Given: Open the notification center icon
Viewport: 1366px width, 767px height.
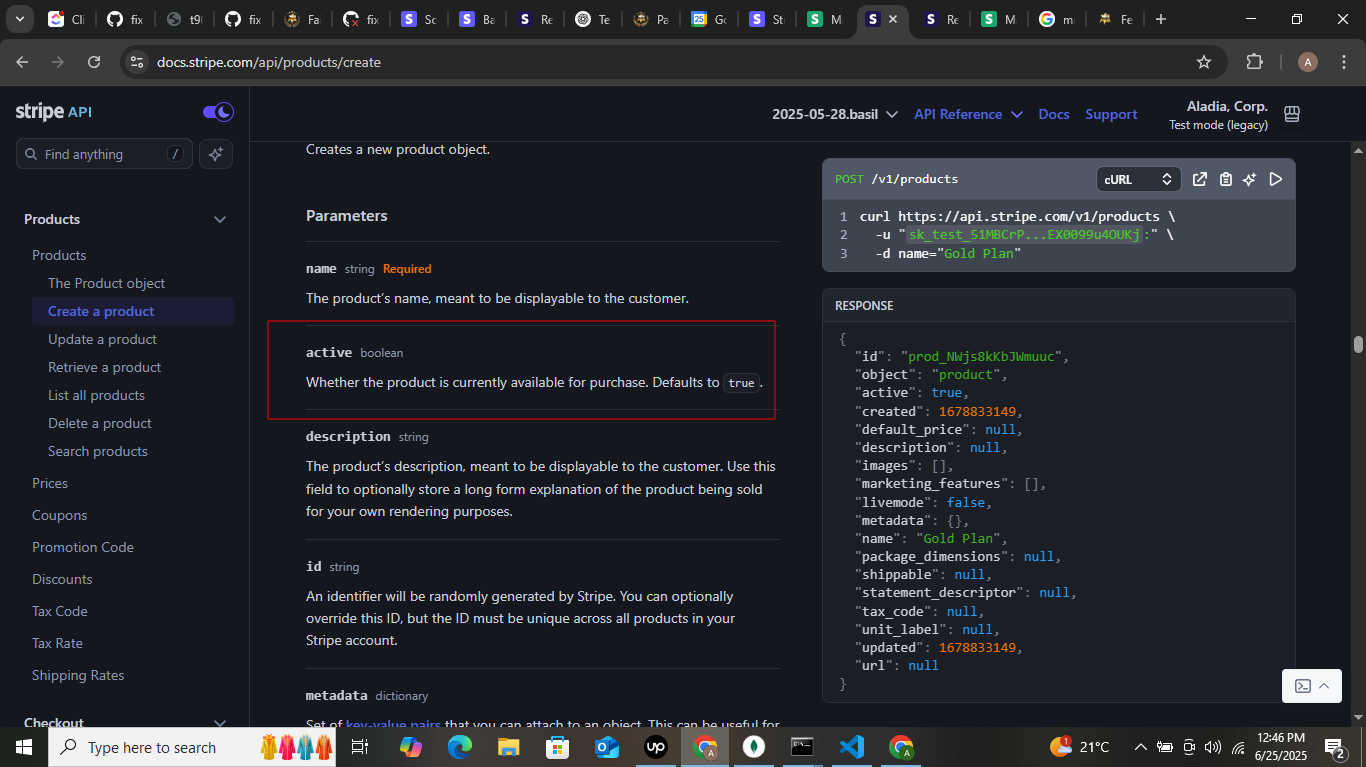Looking at the screenshot, I should point(1335,747).
